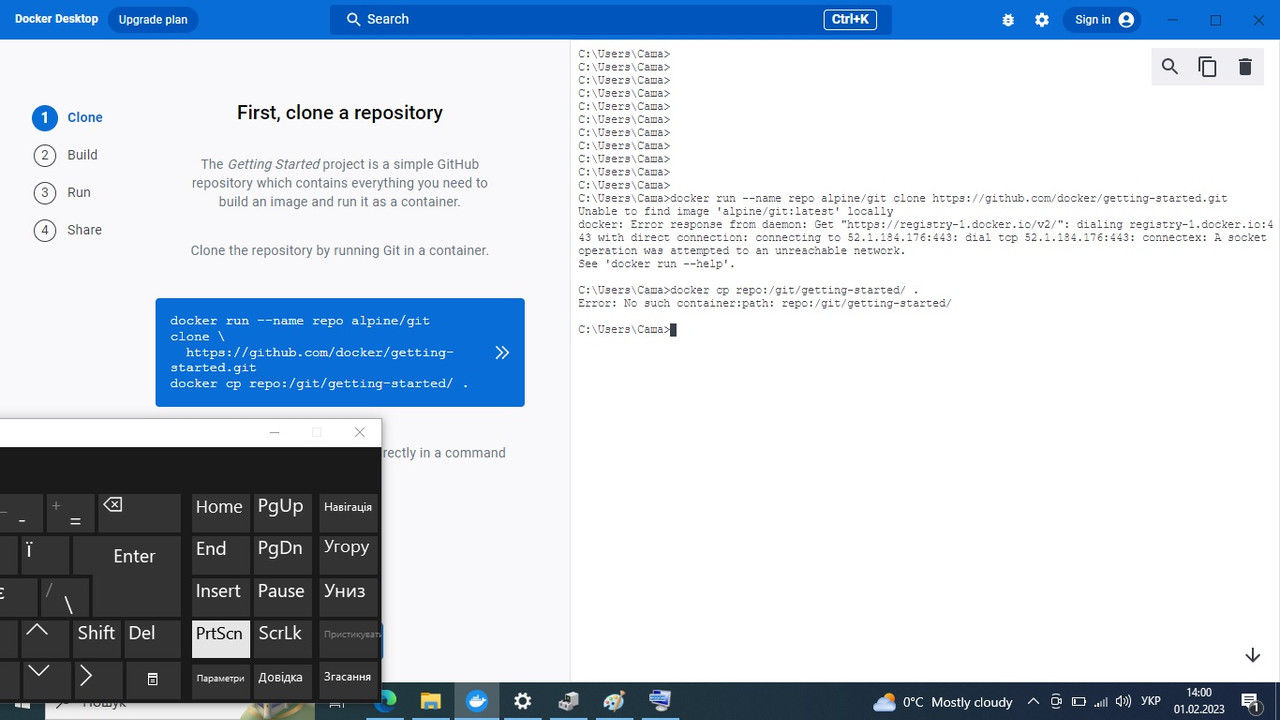The image size is (1280, 720).
Task: Search the terminal output with magnifier icon
Action: (1170, 67)
